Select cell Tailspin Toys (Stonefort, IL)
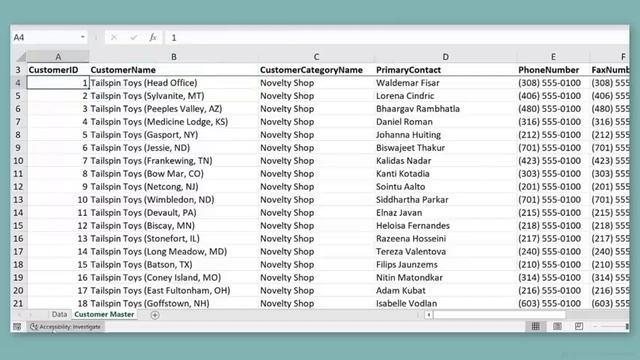This screenshot has width=640, height=360. point(173,239)
